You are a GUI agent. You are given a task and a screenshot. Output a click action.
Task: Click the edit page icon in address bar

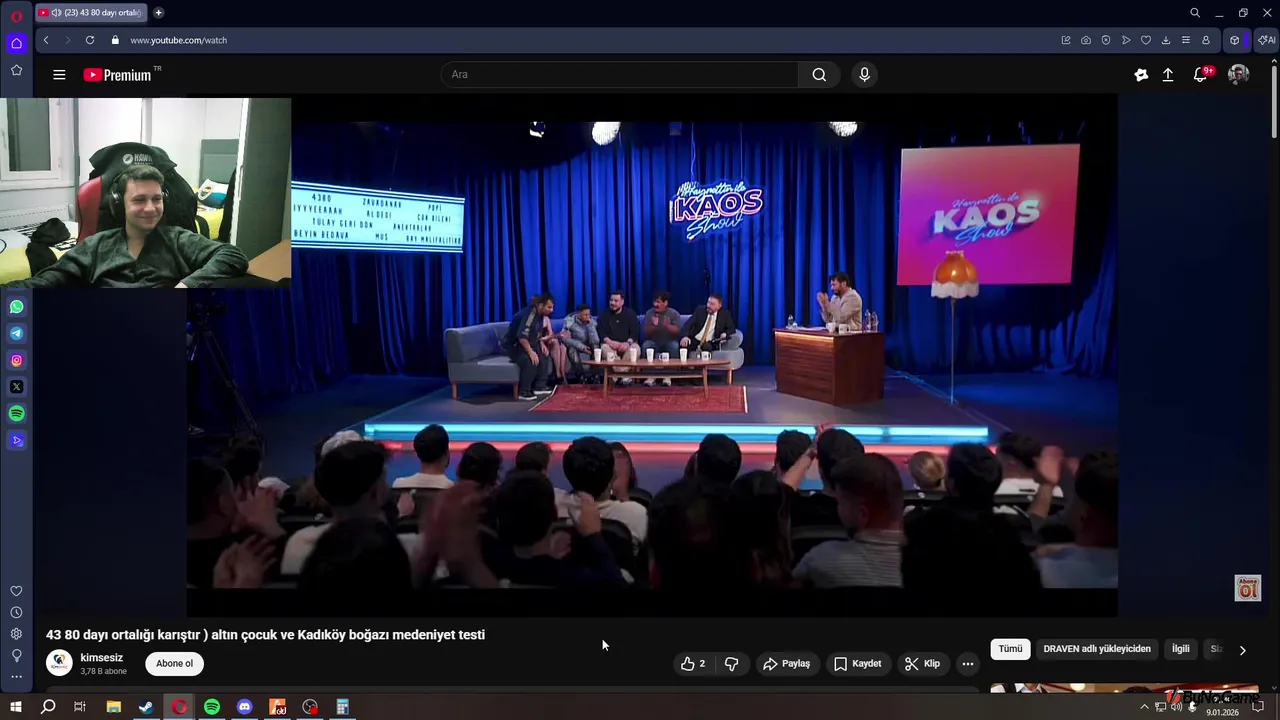pyautogui.click(x=1066, y=40)
